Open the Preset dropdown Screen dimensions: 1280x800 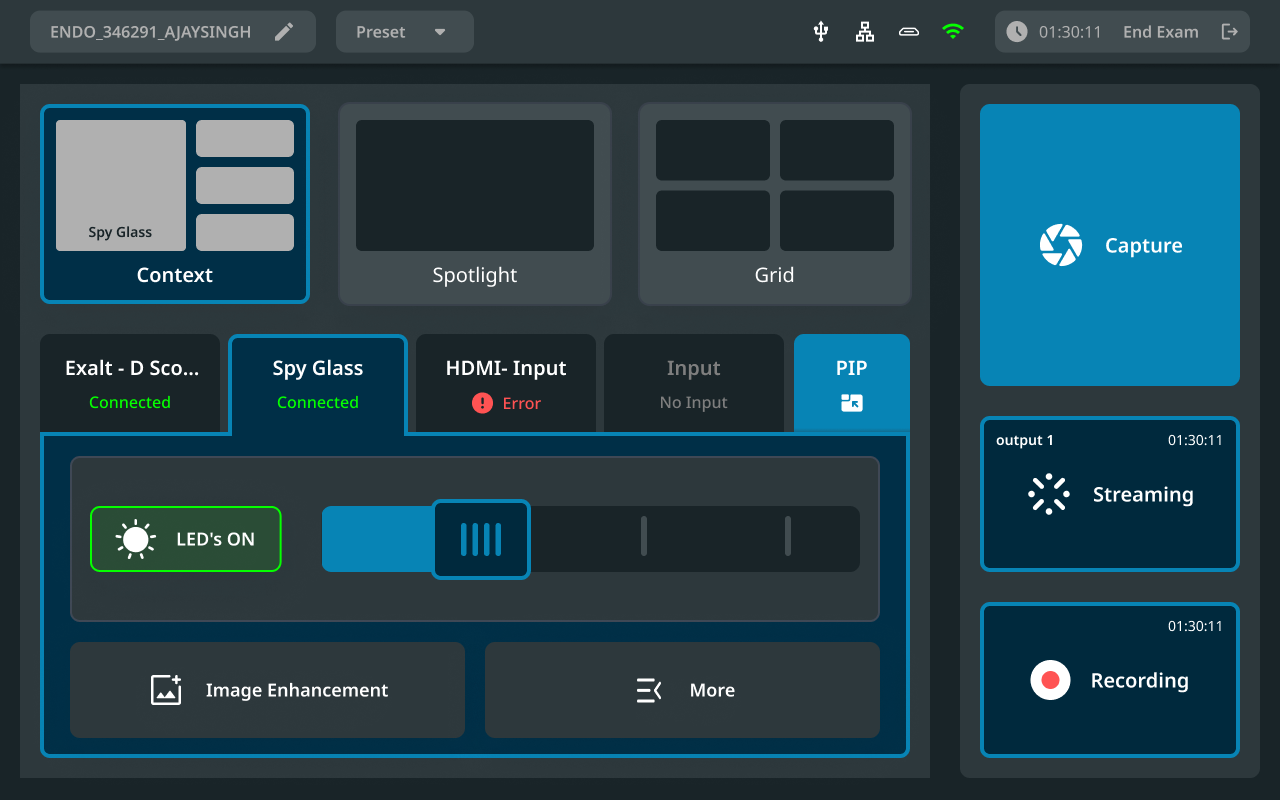tap(405, 32)
